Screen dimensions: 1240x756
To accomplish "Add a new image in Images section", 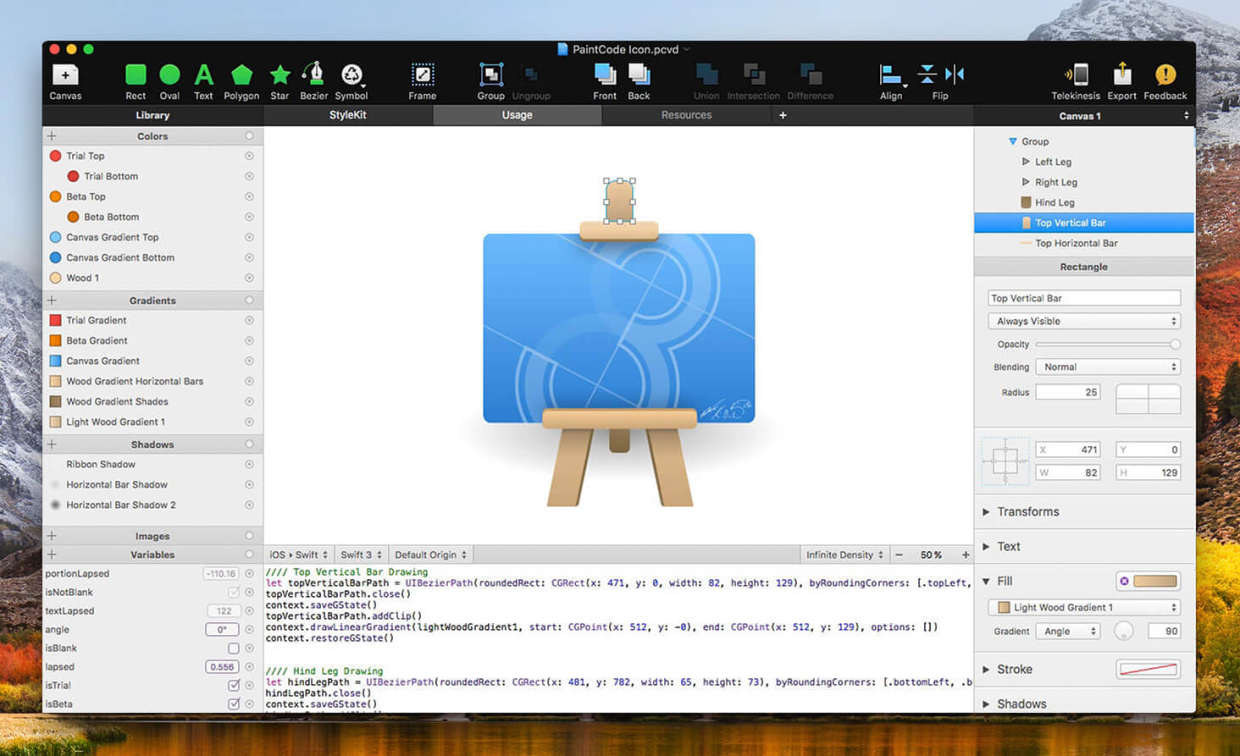I will coord(52,536).
